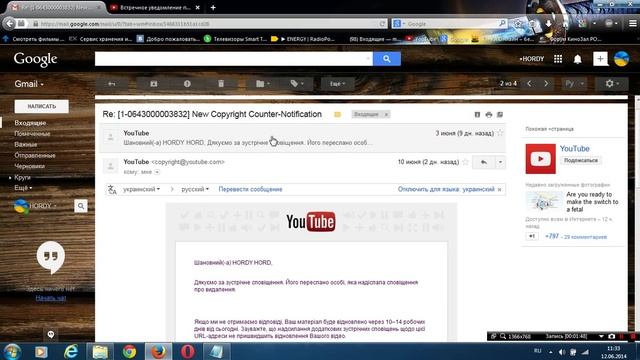Show the older conversation arrow
640x360 pixels.
pos(546,84)
